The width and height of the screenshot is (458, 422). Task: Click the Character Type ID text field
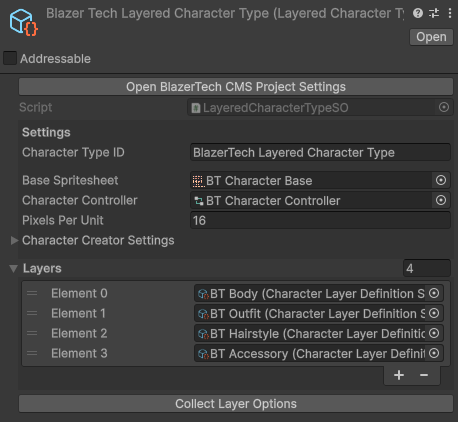[320, 152]
